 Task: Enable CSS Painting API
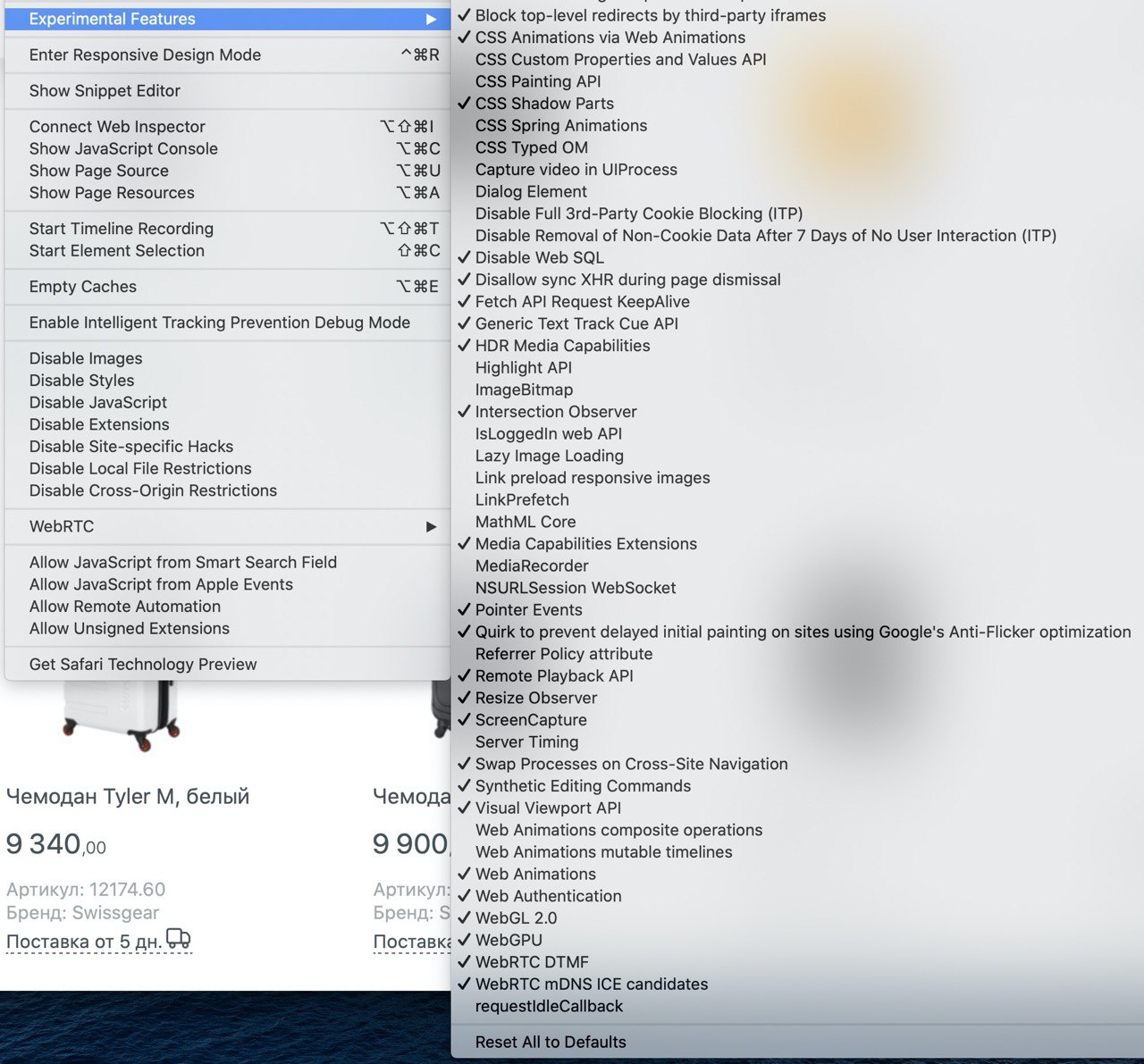click(797, 81)
